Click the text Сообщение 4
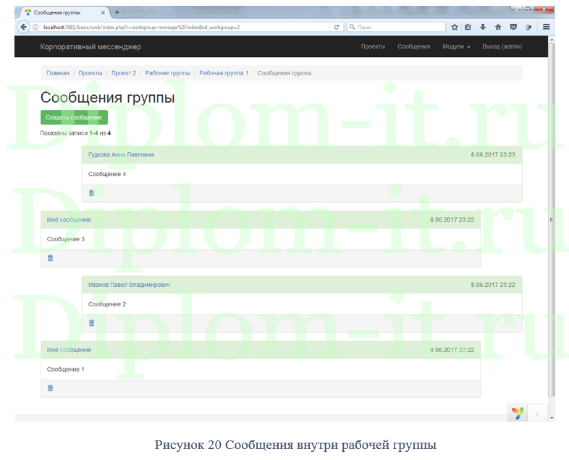Screen dimensions: 569x460 coord(107,174)
